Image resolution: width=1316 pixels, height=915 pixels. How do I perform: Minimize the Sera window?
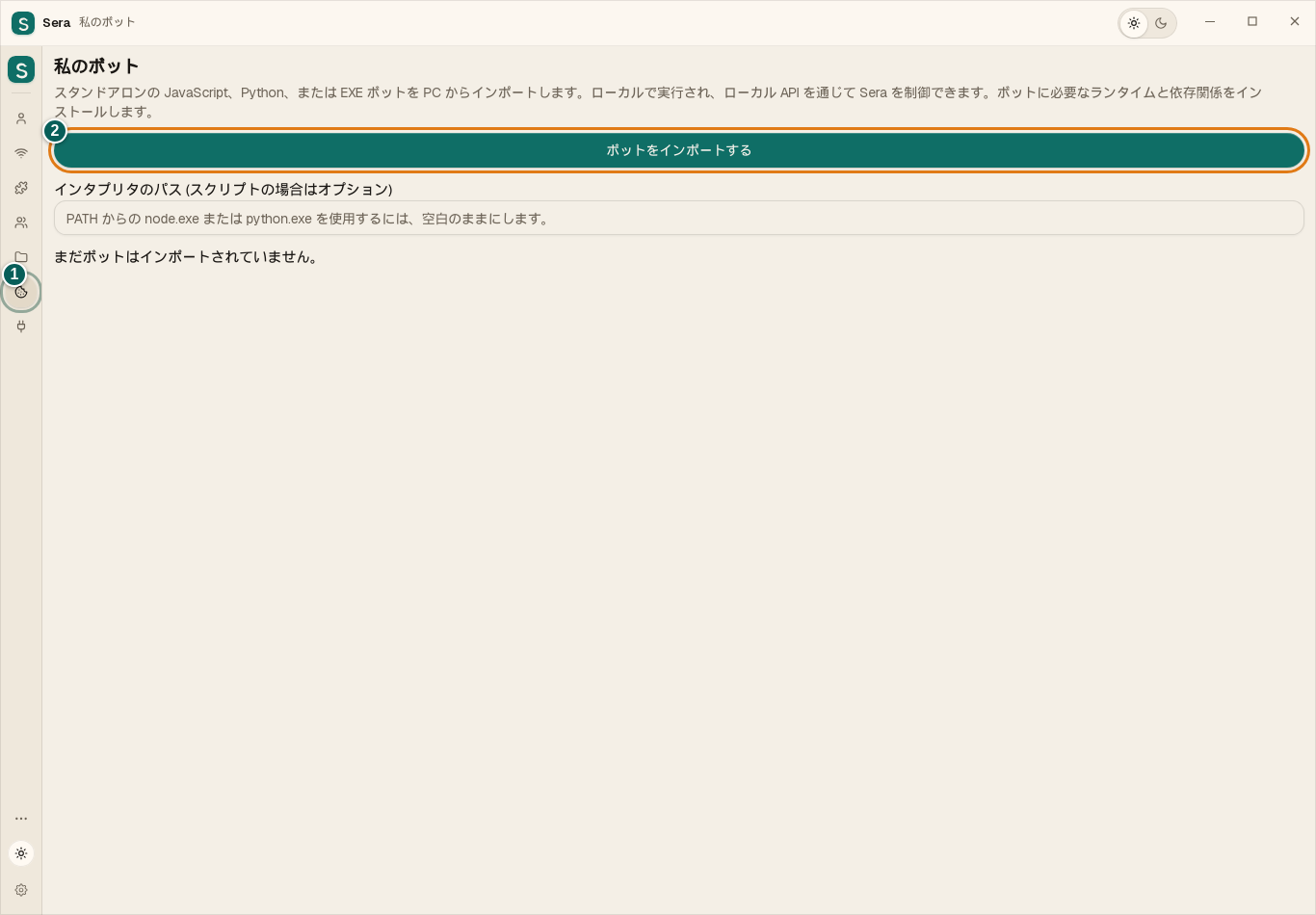tap(1210, 22)
